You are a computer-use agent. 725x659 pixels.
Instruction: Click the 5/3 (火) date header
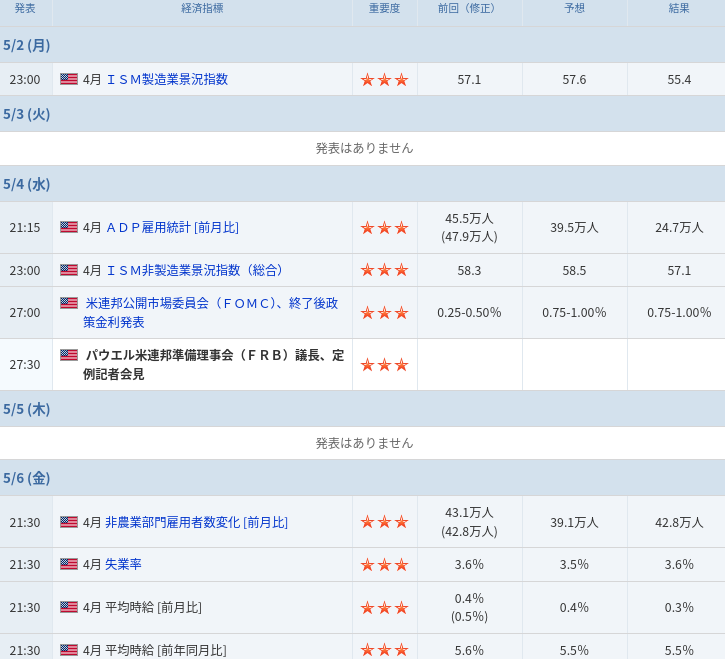26,114
